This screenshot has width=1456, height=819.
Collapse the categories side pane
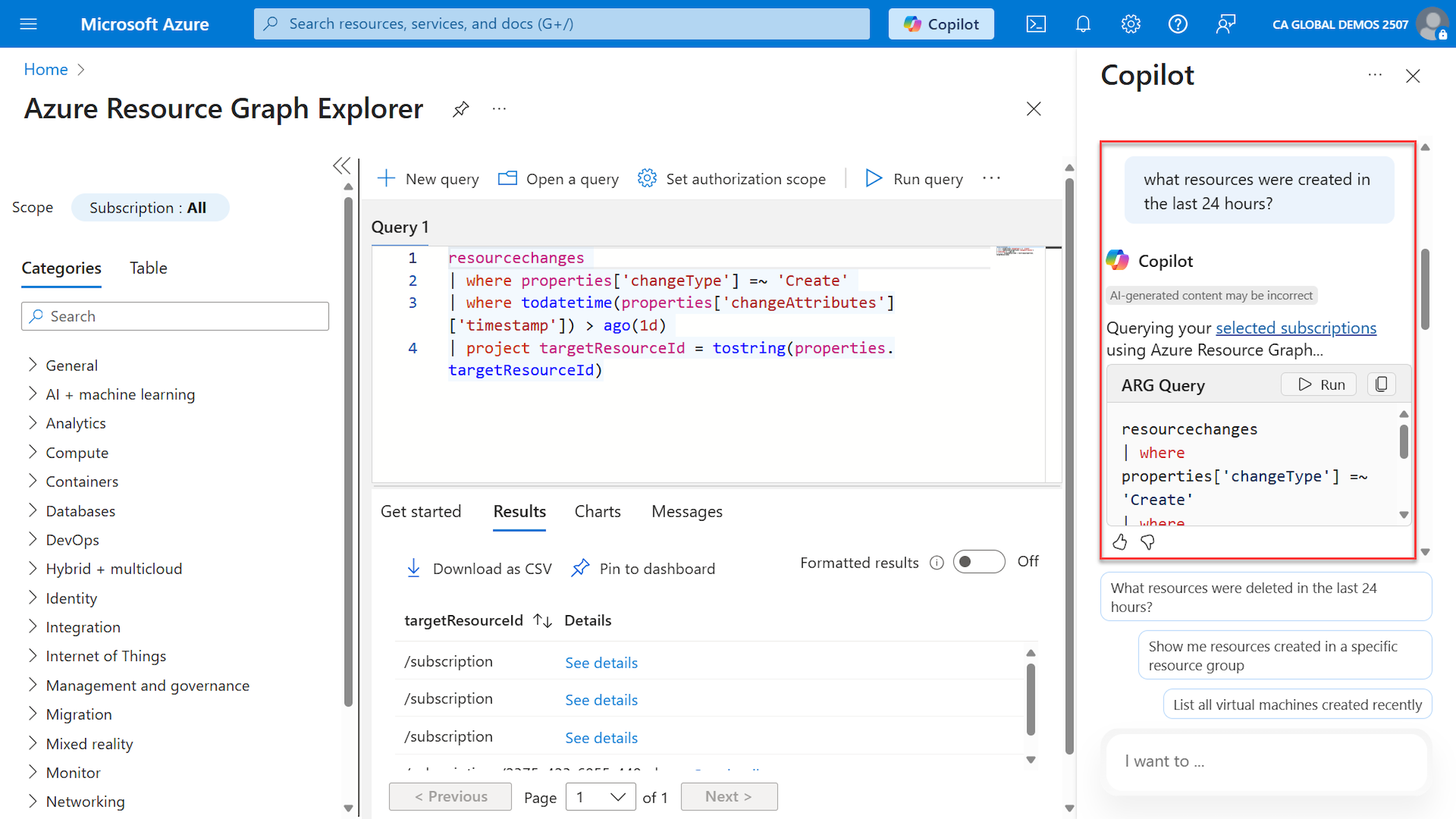(x=342, y=166)
